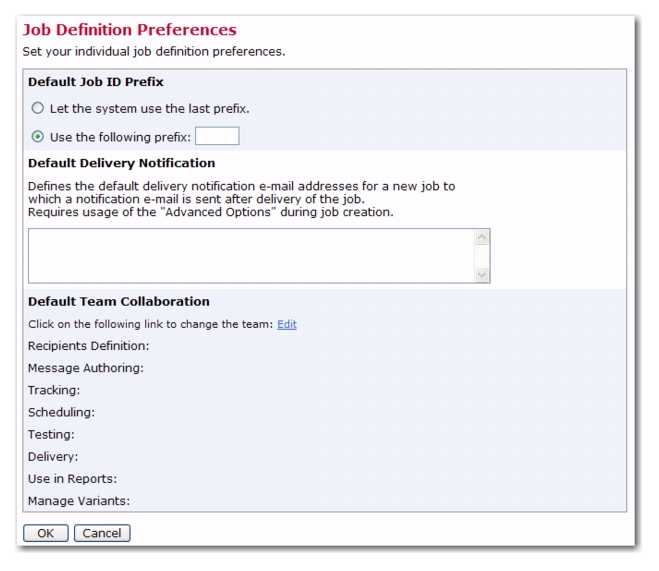
Task: Click the "Scheduling:" row label
Action: point(61,413)
